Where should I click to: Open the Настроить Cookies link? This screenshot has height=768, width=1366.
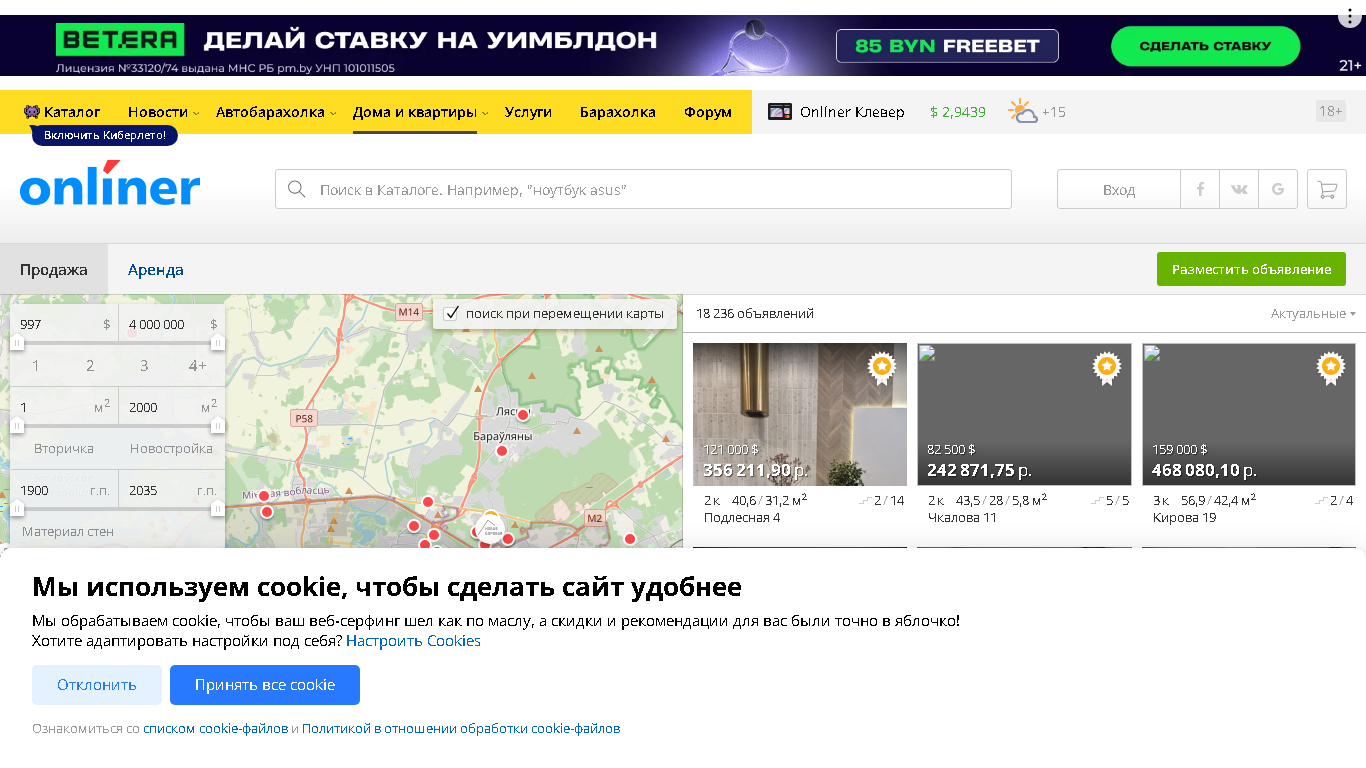click(x=413, y=641)
